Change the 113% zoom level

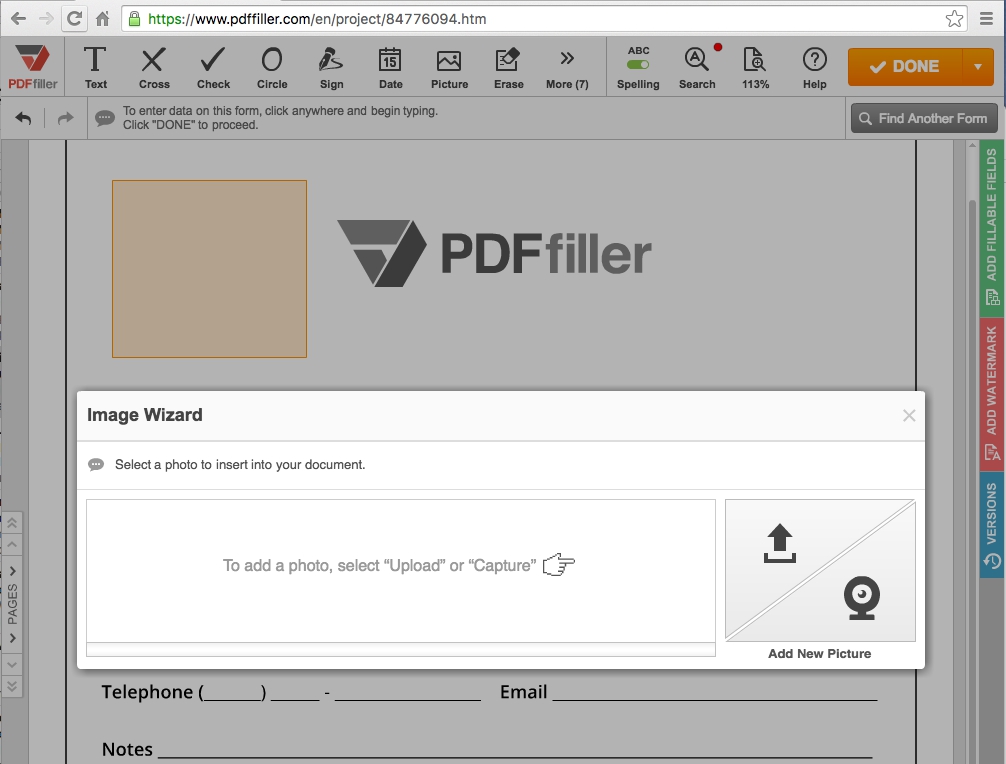755,67
